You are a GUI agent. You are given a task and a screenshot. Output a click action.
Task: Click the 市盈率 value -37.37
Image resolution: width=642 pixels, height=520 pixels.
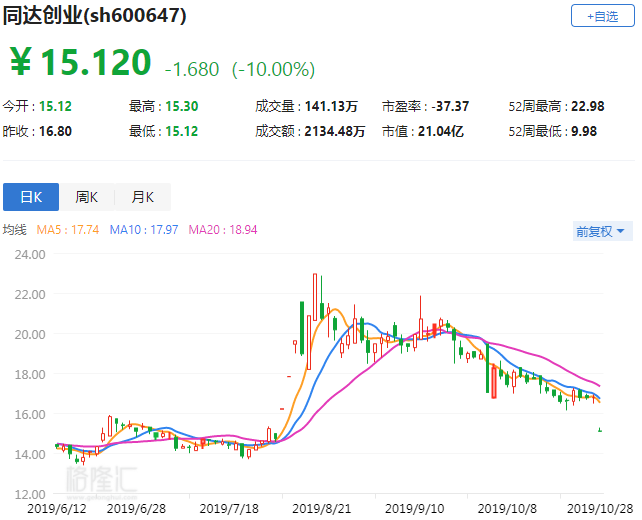click(450, 106)
